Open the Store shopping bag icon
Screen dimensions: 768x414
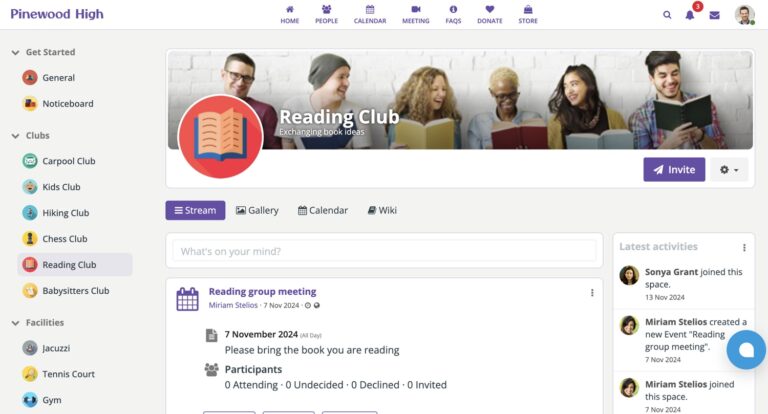click(x=528, y=9)
